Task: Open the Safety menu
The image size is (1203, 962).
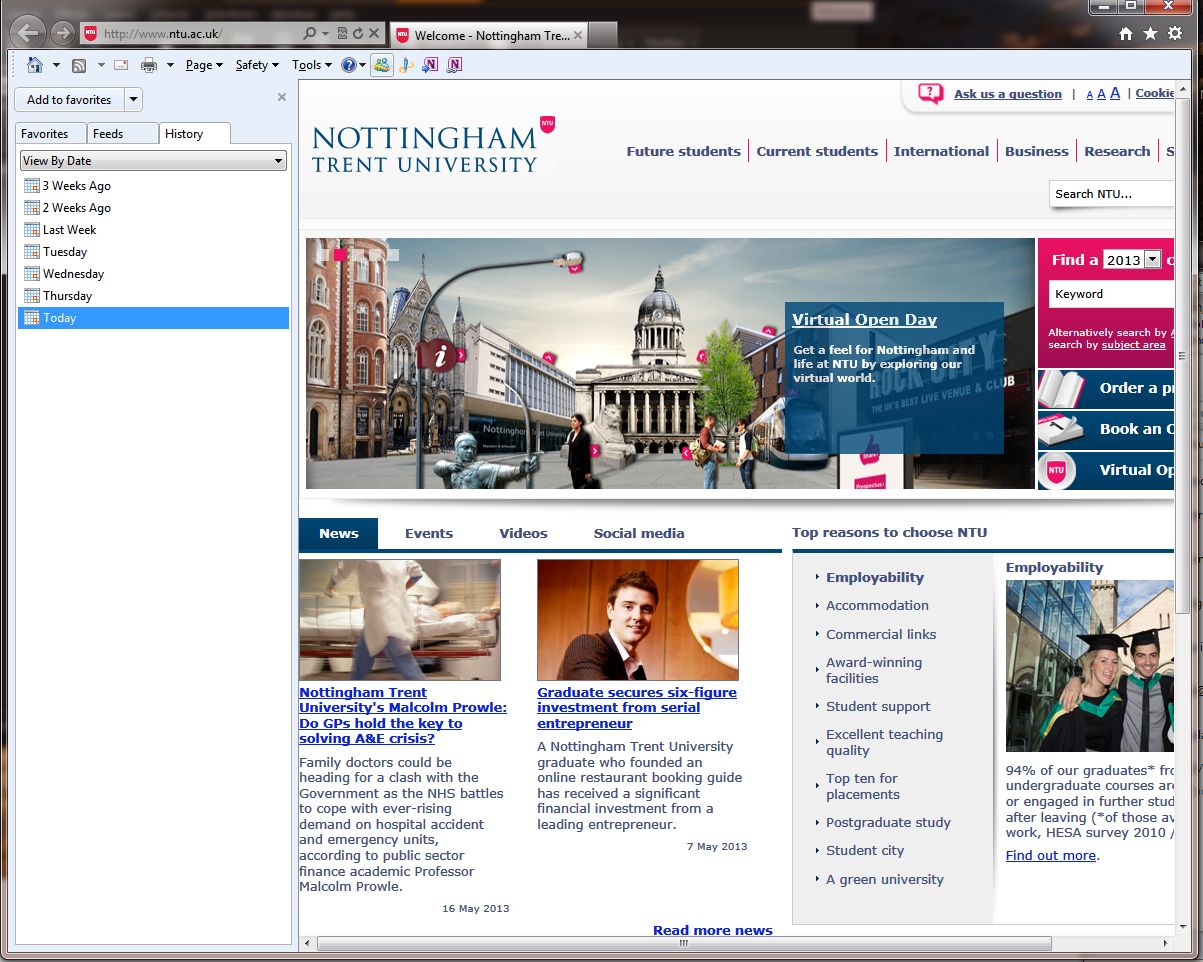Action: tap(257, 65)
